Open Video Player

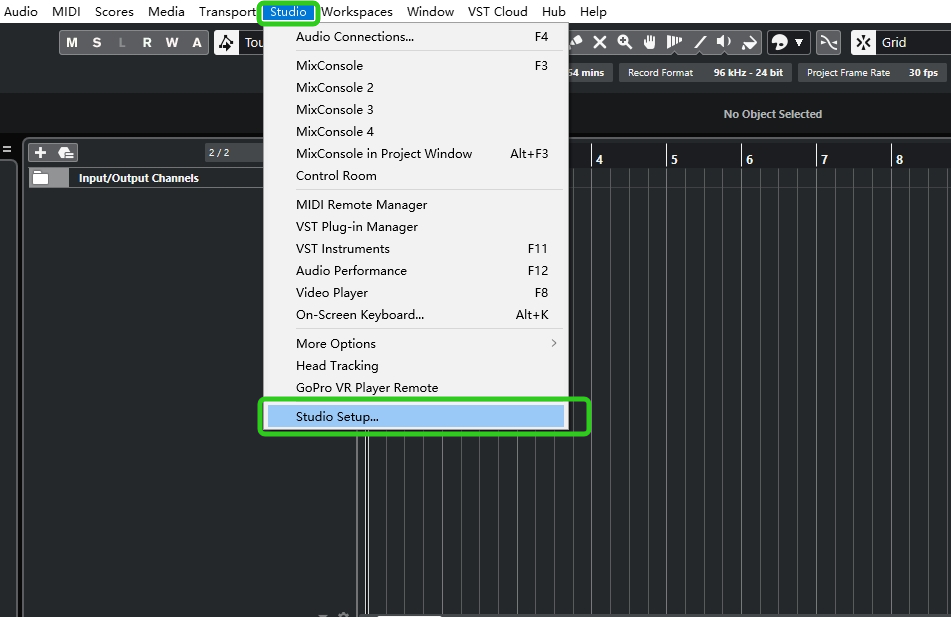tap(416, 293)
